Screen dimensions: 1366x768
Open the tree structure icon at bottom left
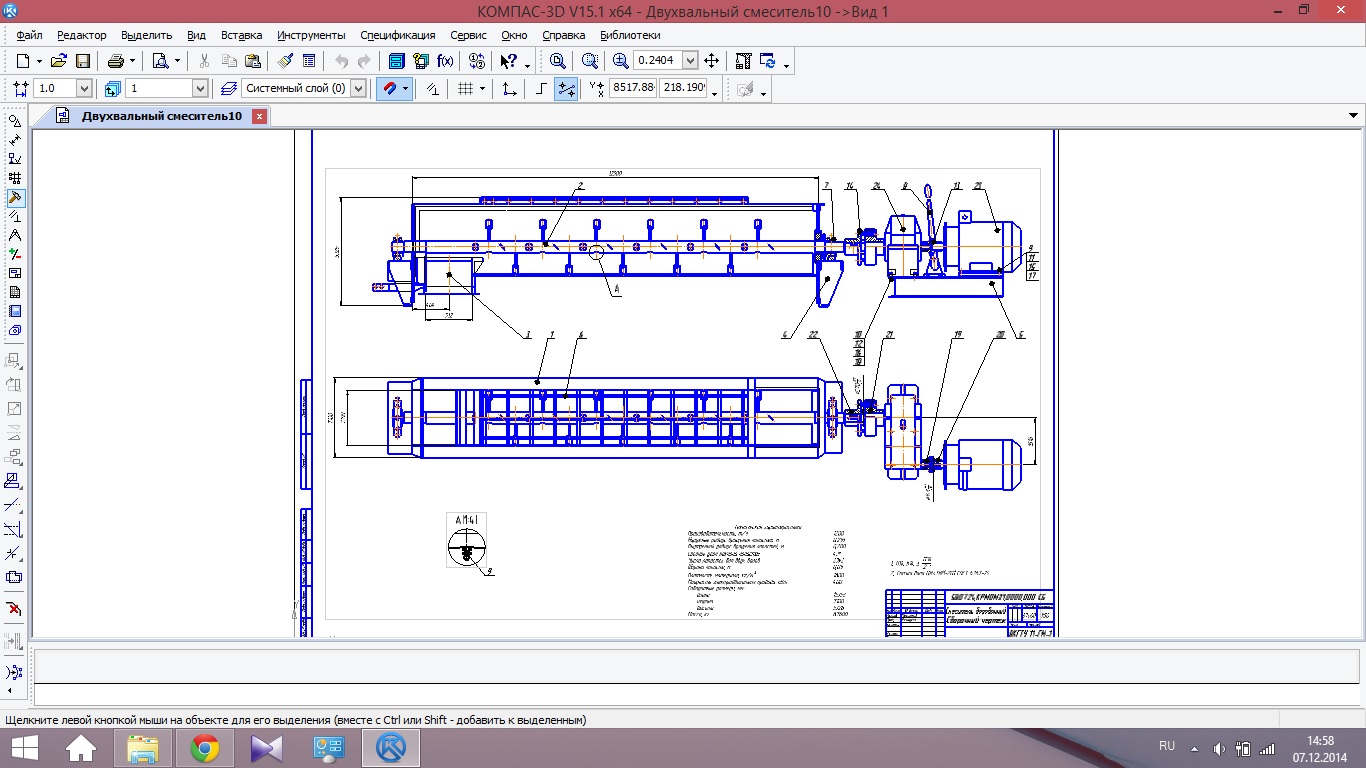[x=14, y=671]
